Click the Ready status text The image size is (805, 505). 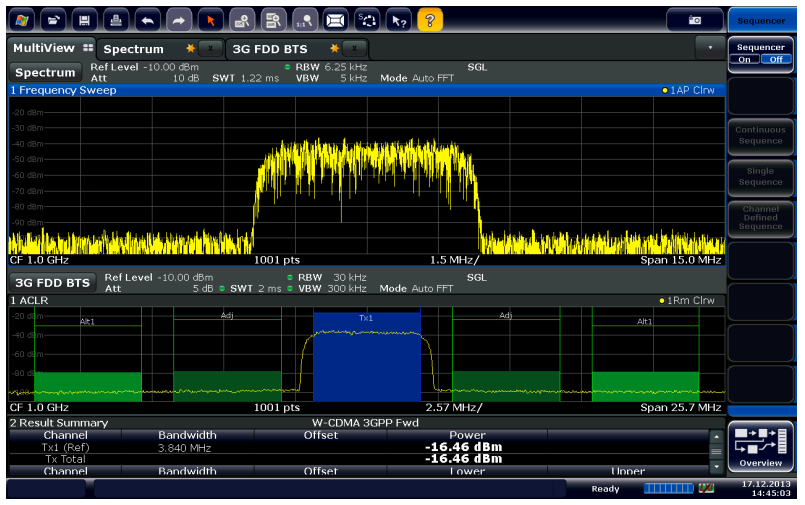pos(605,489)
